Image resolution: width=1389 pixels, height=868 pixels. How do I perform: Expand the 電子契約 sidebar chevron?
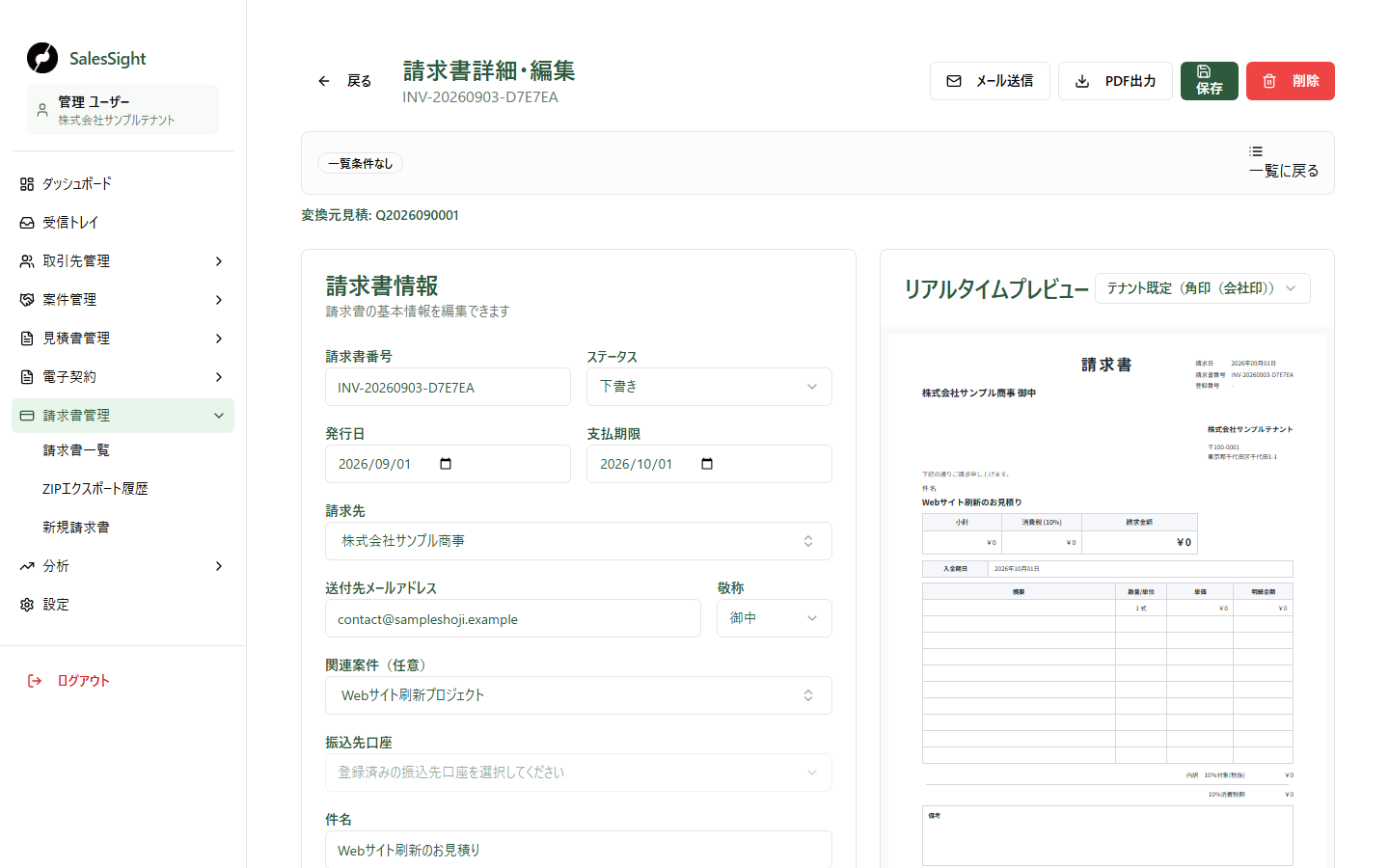coord(219,377)
